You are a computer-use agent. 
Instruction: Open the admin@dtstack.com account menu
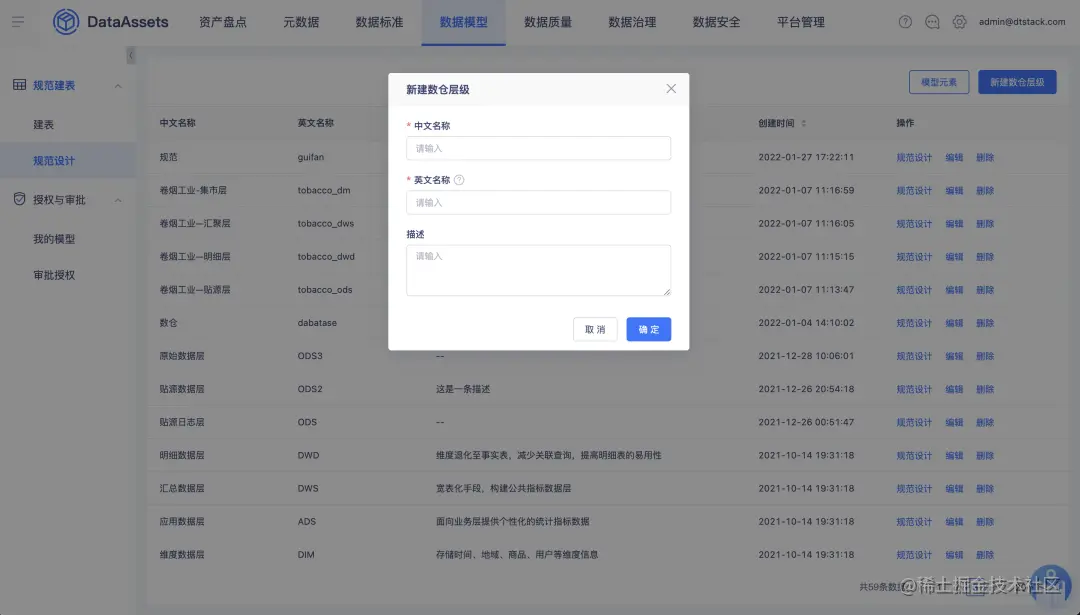point(1022,22)
